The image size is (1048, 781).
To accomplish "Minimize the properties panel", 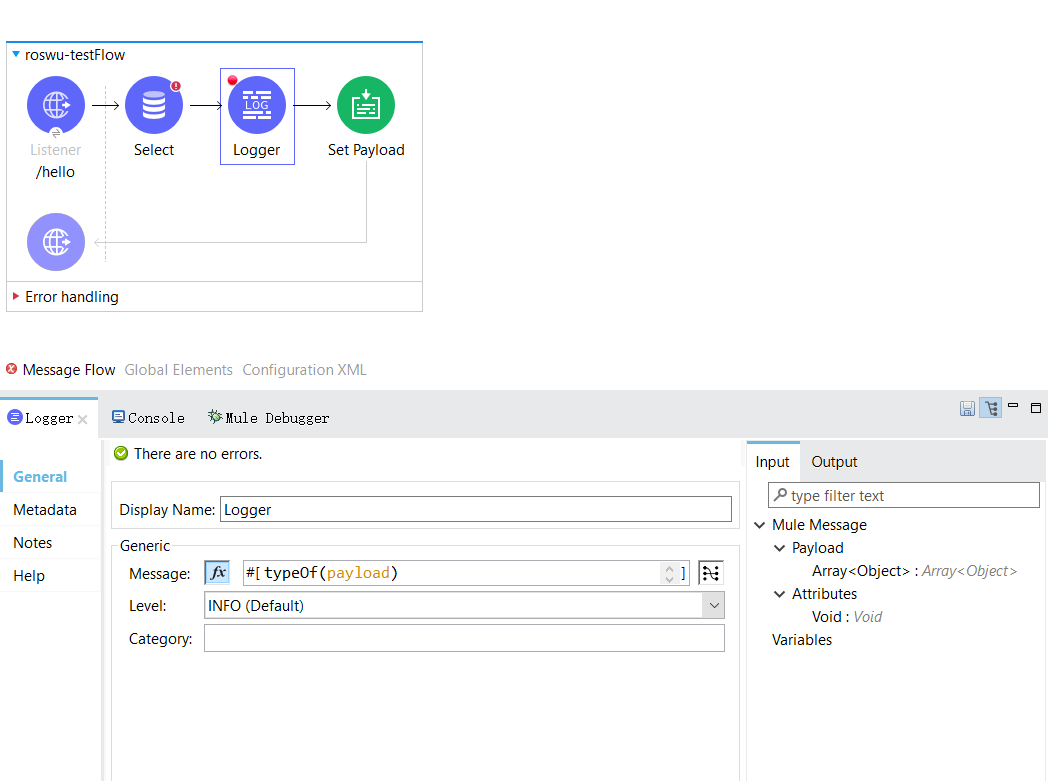I will click(1013, 406).
